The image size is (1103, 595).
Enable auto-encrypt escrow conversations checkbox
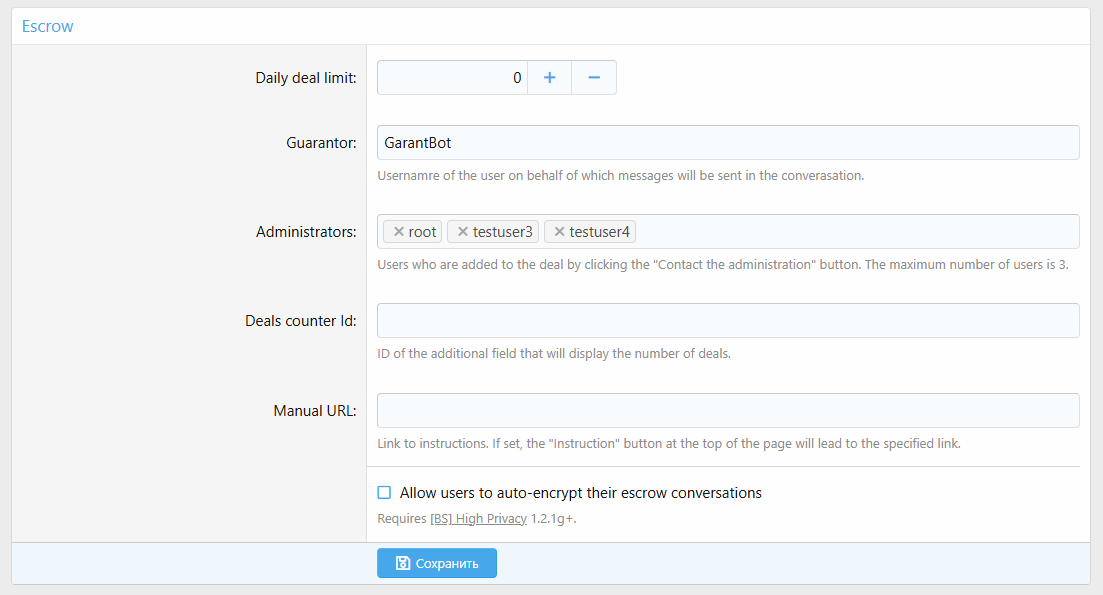(x=384, y=492)
